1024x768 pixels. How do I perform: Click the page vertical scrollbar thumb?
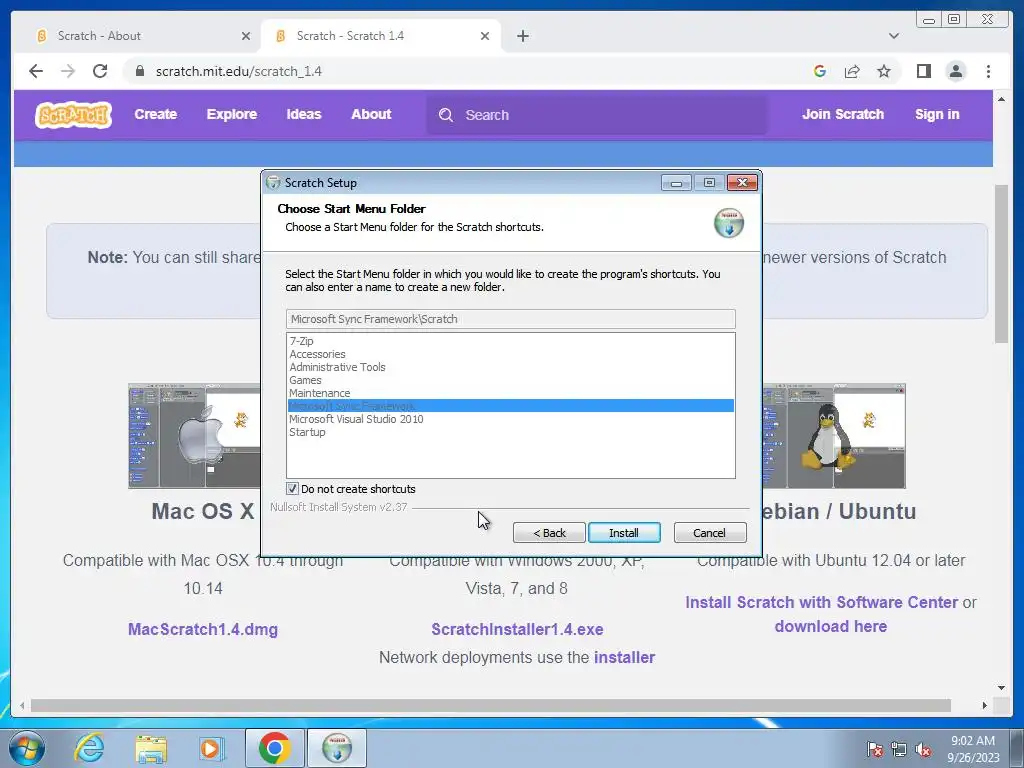[1001, 264]
